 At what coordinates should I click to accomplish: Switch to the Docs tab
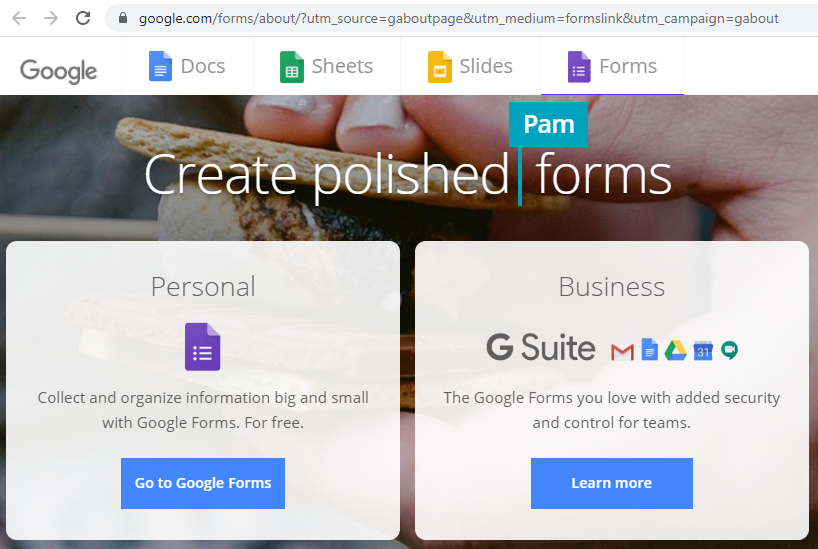click(187, 67)
